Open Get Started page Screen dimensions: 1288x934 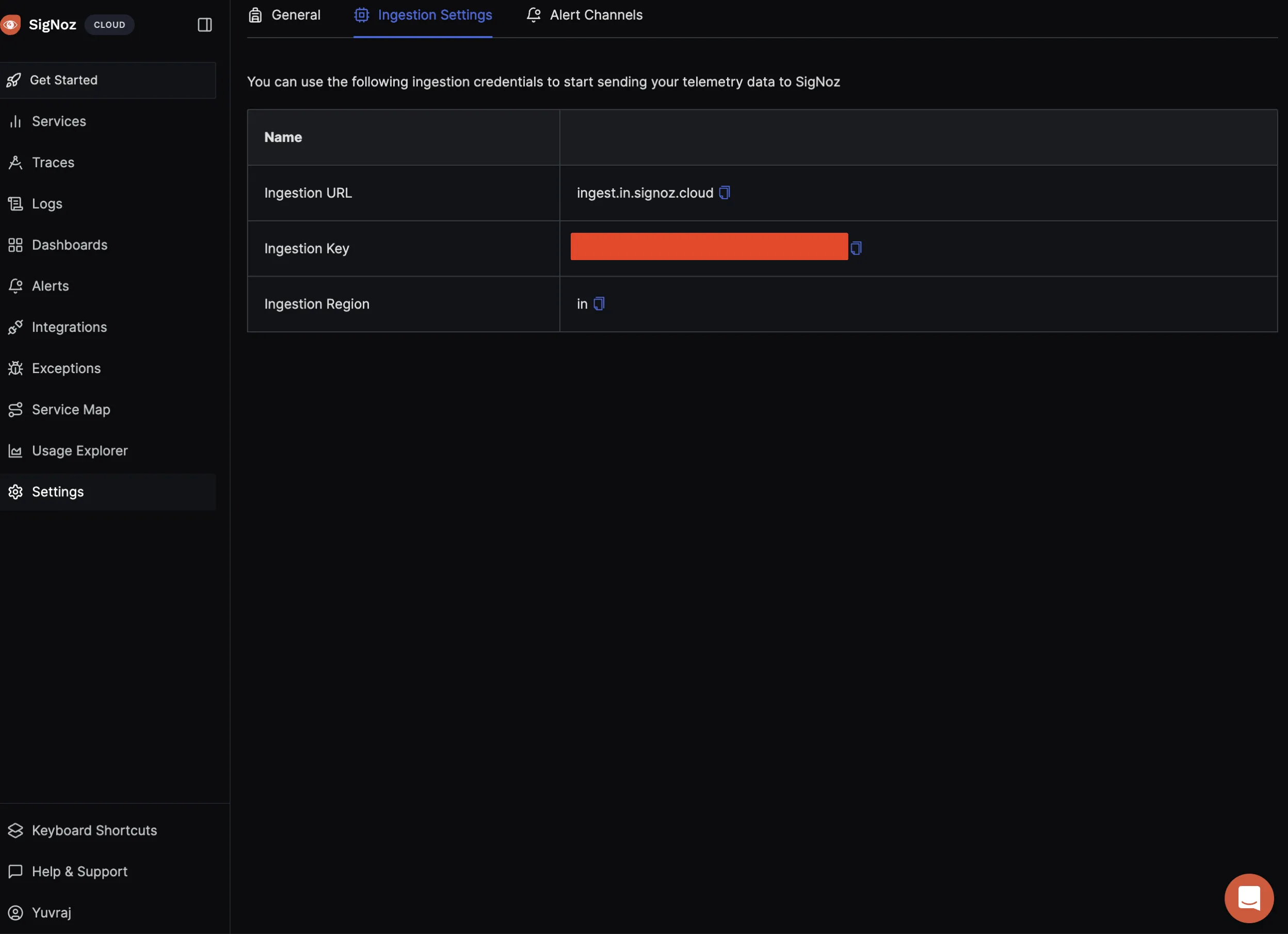tap(63, 80)
